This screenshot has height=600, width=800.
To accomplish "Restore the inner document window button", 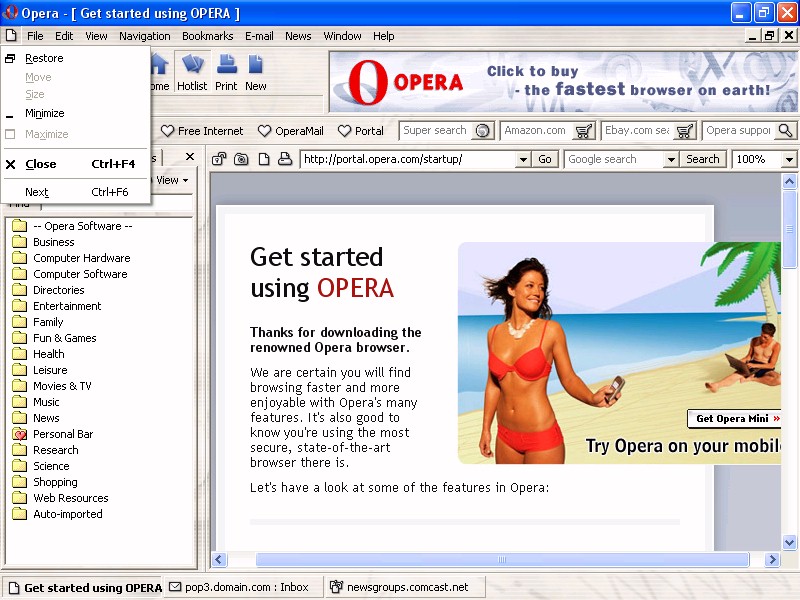I will click(x=769, y=35).
